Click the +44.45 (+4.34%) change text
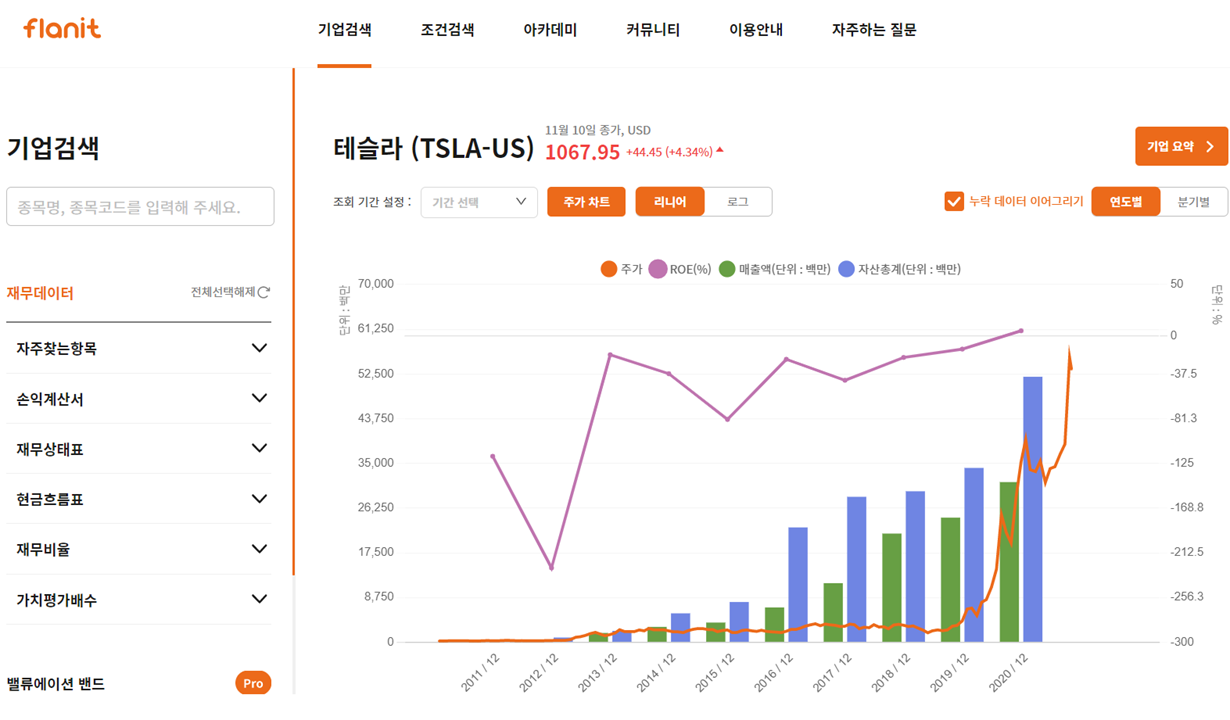1230x720 pixels. click(674, 152)
